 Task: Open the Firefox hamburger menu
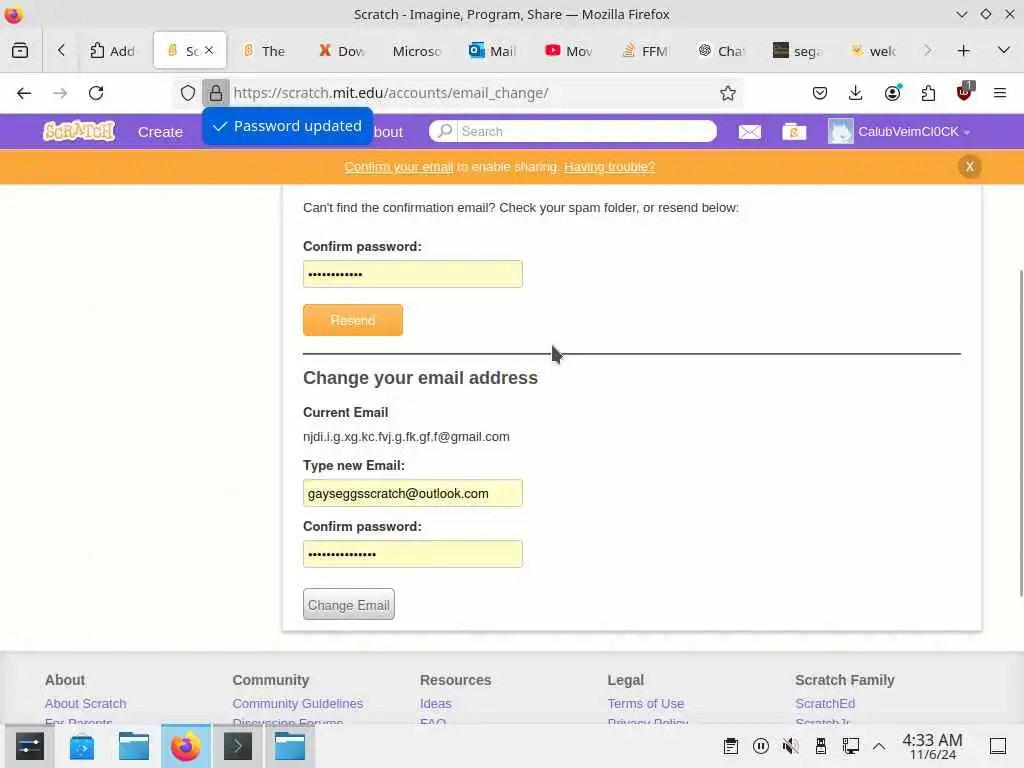1000,93
